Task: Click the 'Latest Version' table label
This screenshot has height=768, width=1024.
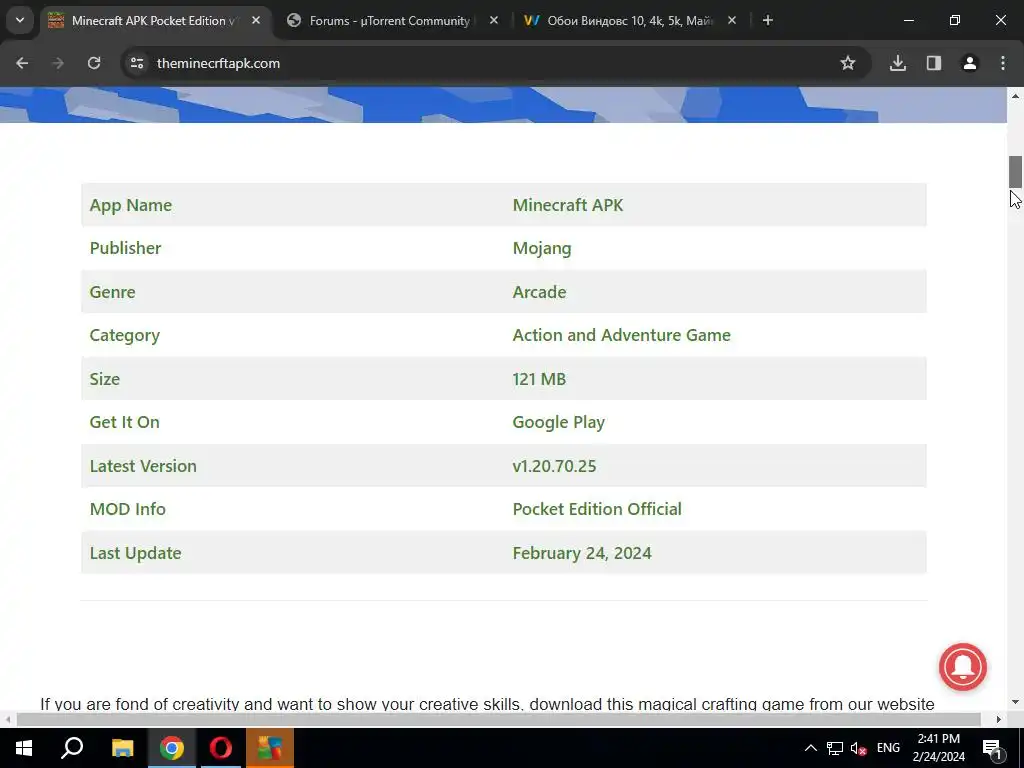Action: [x=143, y=466]
